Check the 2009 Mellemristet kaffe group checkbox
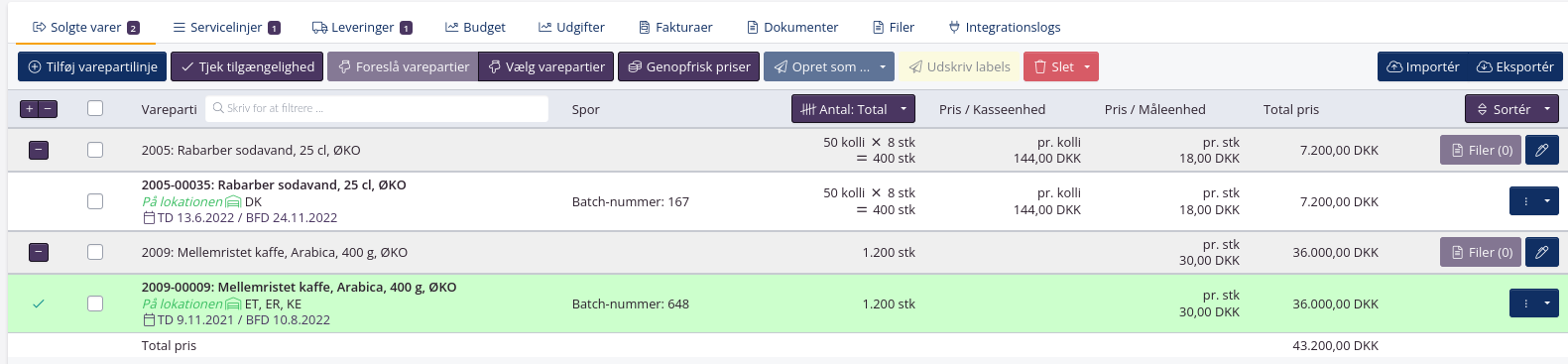1568x364 pixels. click(95, 252)
